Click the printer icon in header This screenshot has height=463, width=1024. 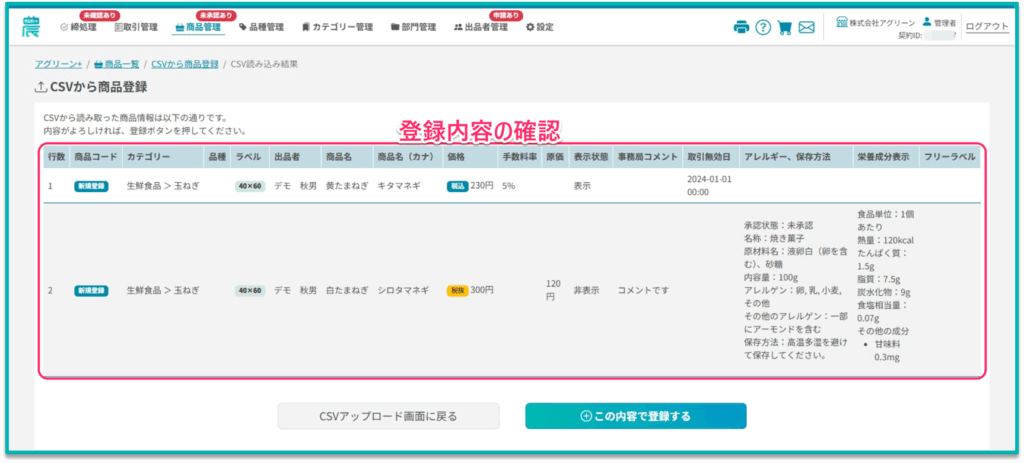click(741, 27)
